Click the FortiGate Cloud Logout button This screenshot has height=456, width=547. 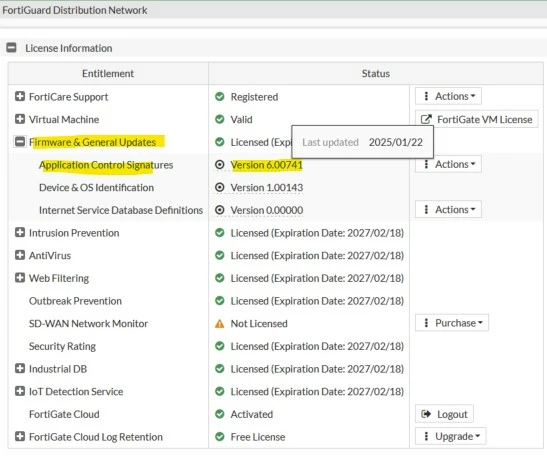(444, 414)
